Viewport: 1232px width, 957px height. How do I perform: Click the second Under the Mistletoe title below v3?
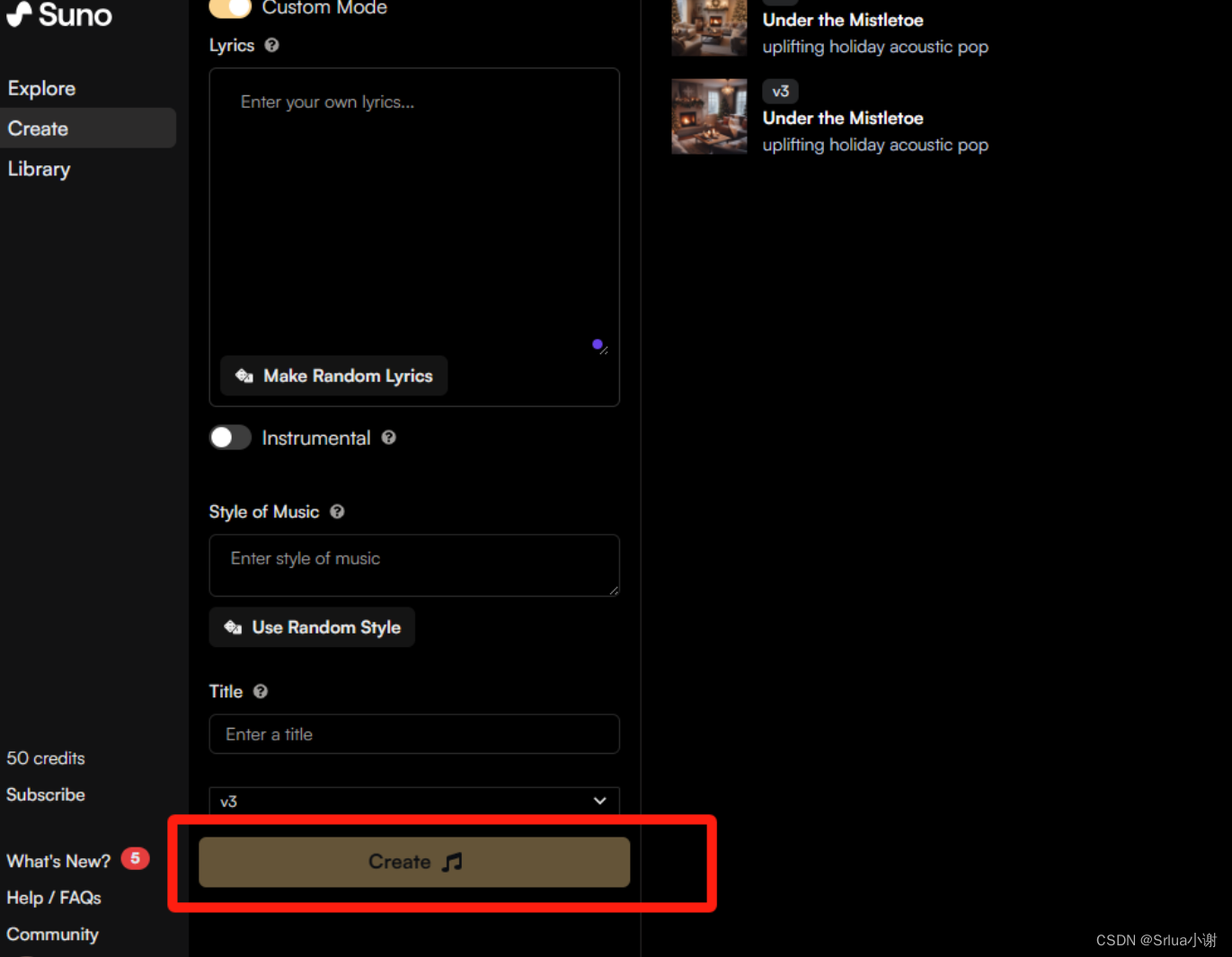[843, 118]
